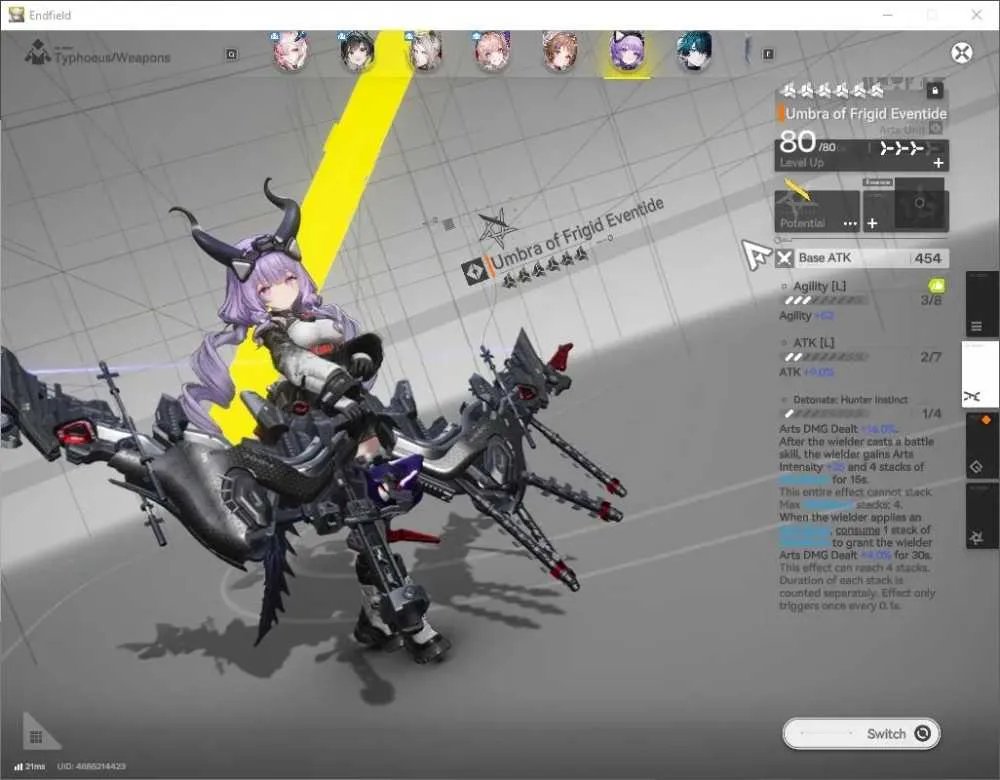Click the Q previous-operator key icon

point(232,55)
